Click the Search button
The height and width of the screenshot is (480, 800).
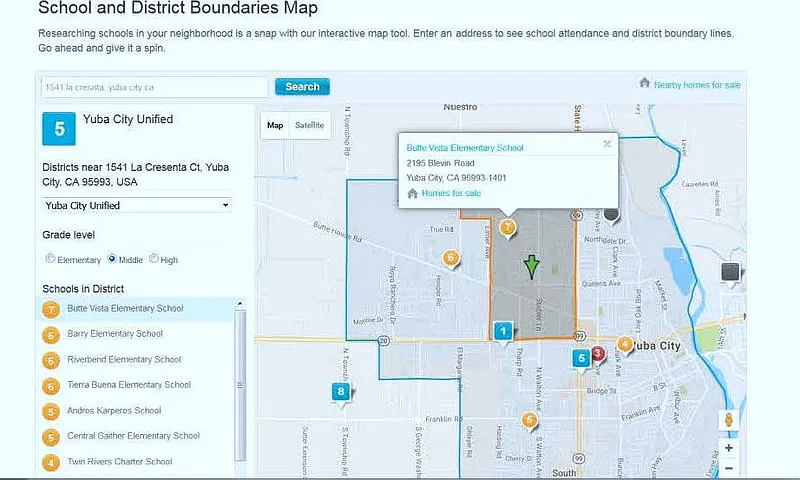(302, 87)
